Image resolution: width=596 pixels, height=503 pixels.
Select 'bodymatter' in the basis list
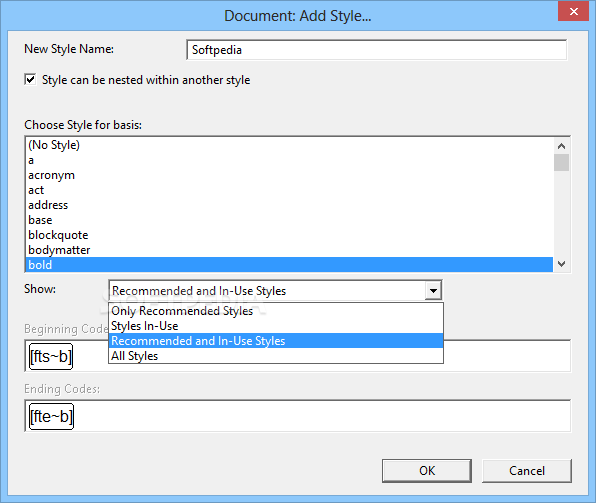point(289,250)
